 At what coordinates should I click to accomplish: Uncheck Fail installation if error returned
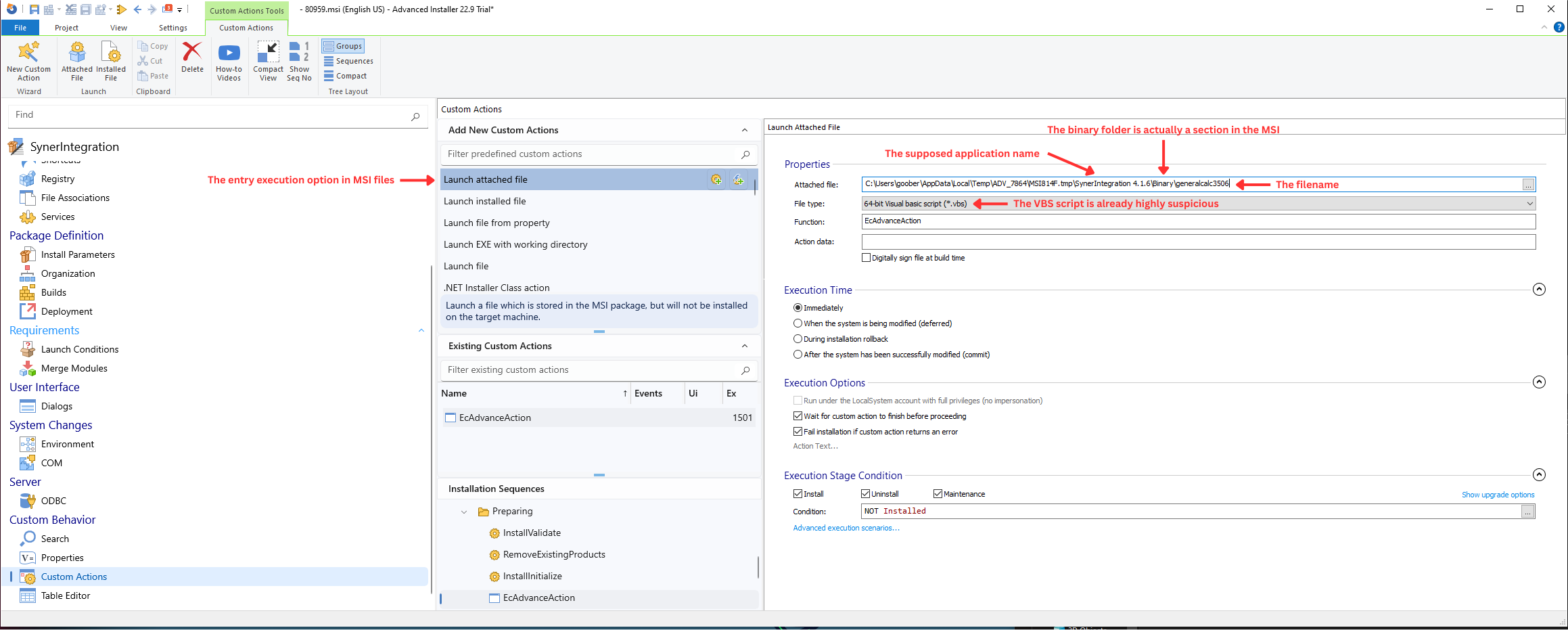798,432
